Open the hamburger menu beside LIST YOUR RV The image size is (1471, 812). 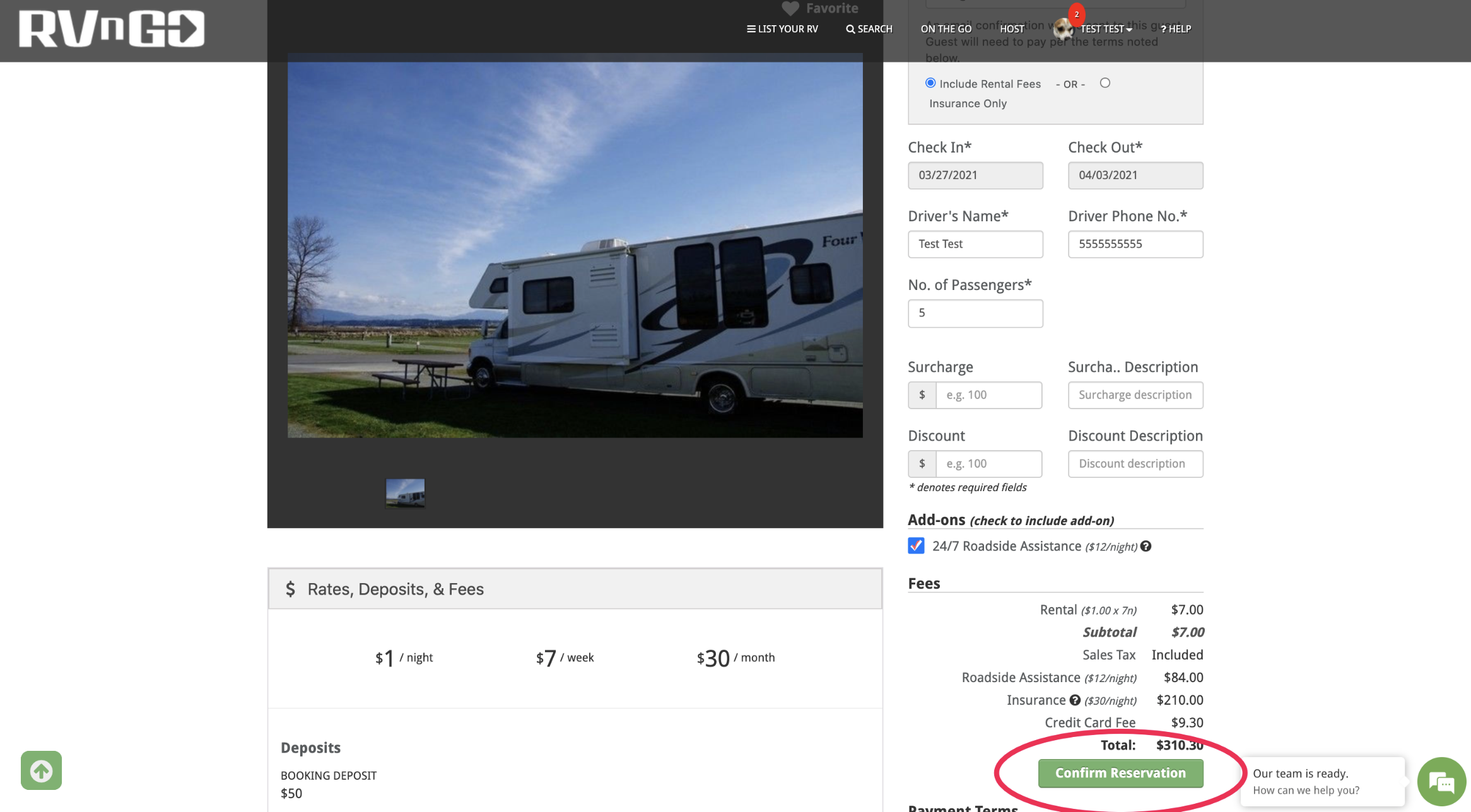tap(751, 29)
